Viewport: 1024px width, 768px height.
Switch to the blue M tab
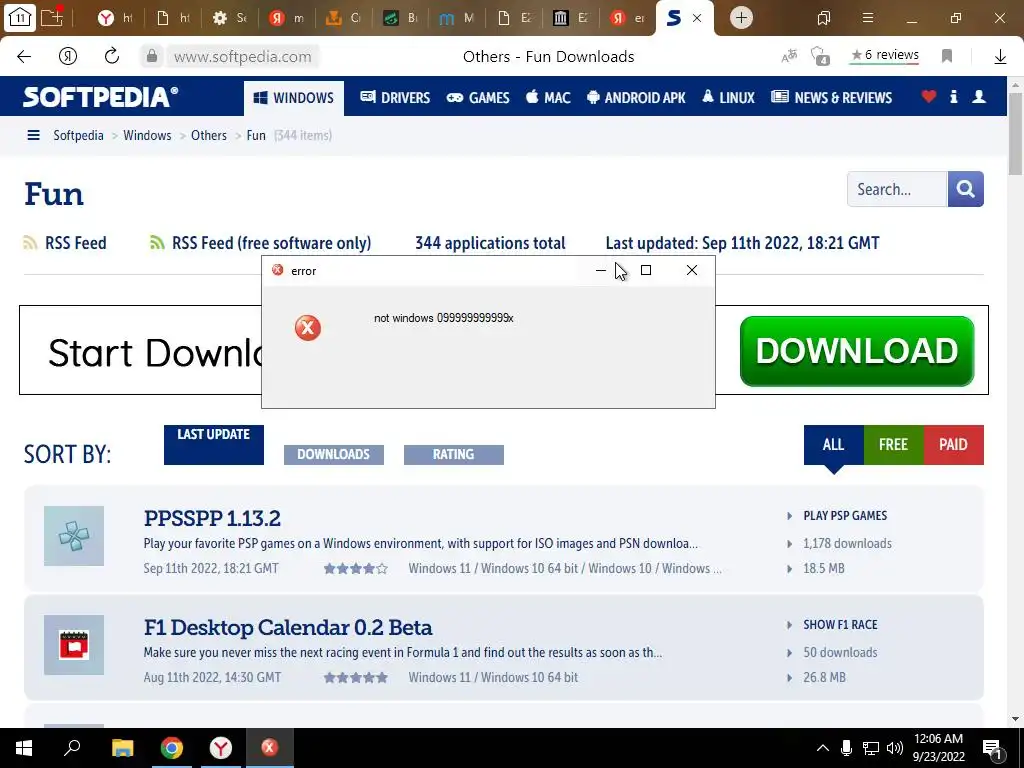[x=456, y=18]
